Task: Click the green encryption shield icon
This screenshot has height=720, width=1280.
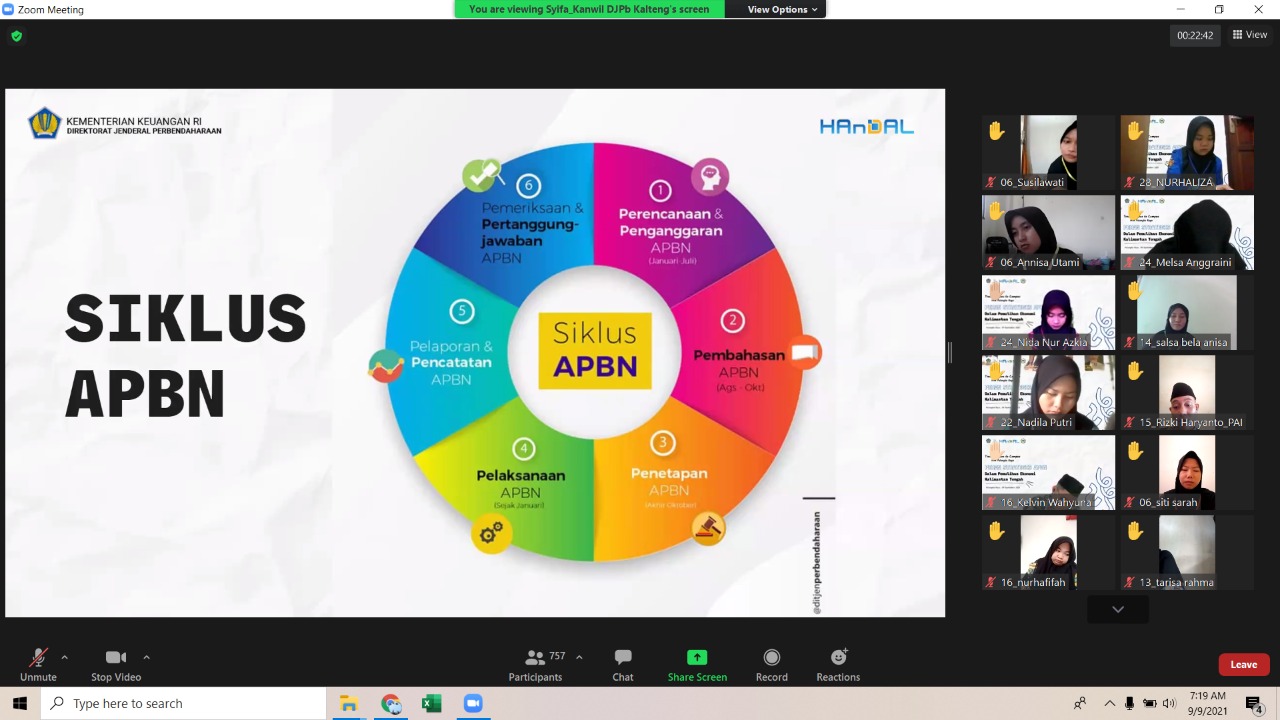Action: click(16, 36)
